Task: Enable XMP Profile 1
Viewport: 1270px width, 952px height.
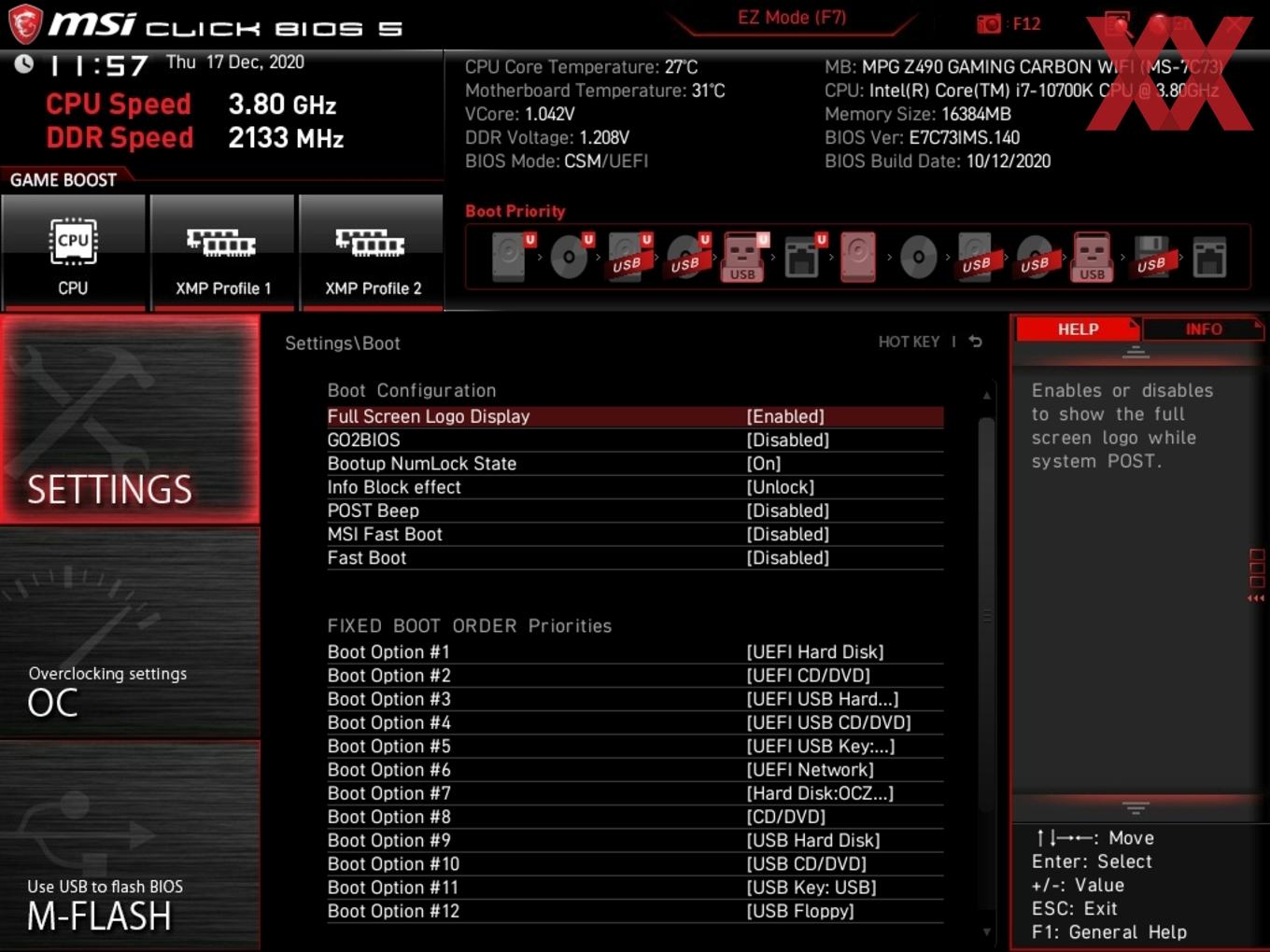Action: tap(222, 252)
